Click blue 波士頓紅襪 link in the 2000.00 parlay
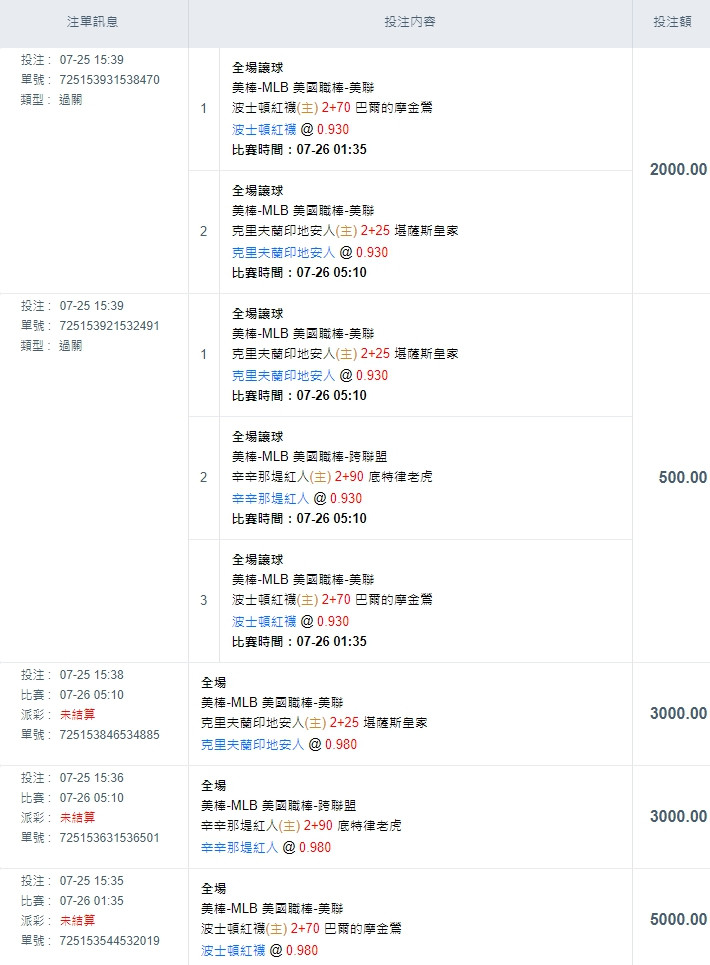Image resolution: width=710 pixels, height=965 pixels. pyautogui.click(x=264, y=129)
